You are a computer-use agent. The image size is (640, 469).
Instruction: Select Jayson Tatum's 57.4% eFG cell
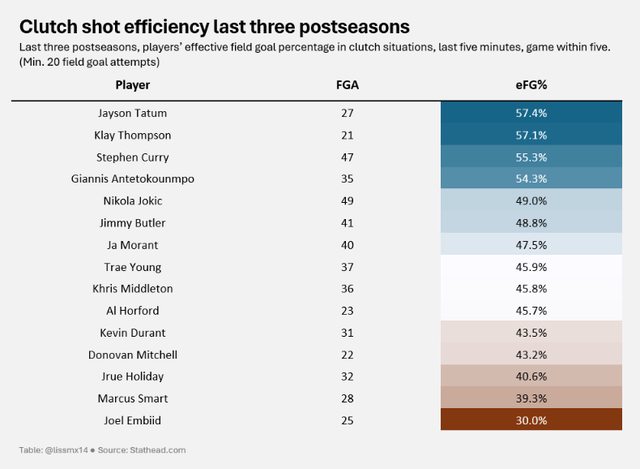532,114
